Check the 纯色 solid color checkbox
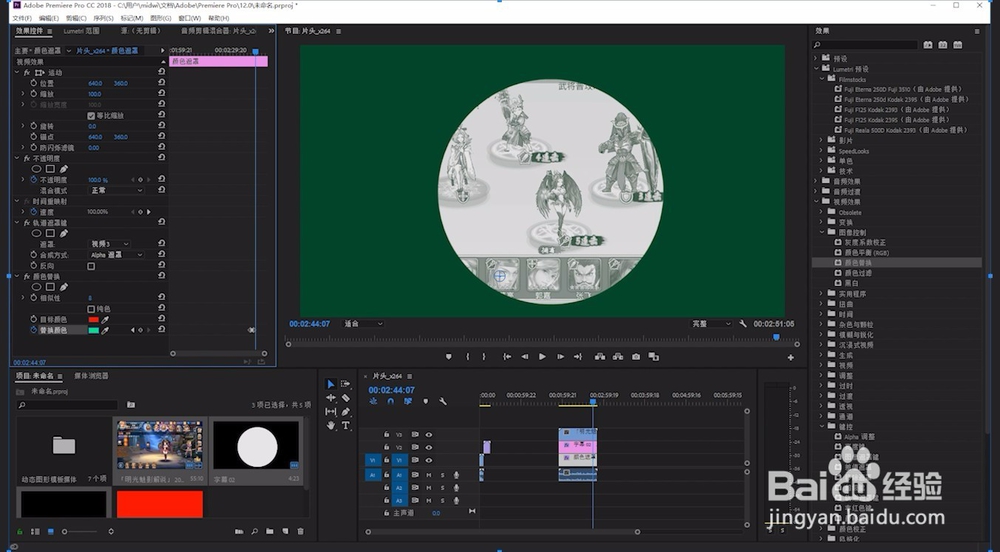Screen dimensions: 1000x552 91,309
